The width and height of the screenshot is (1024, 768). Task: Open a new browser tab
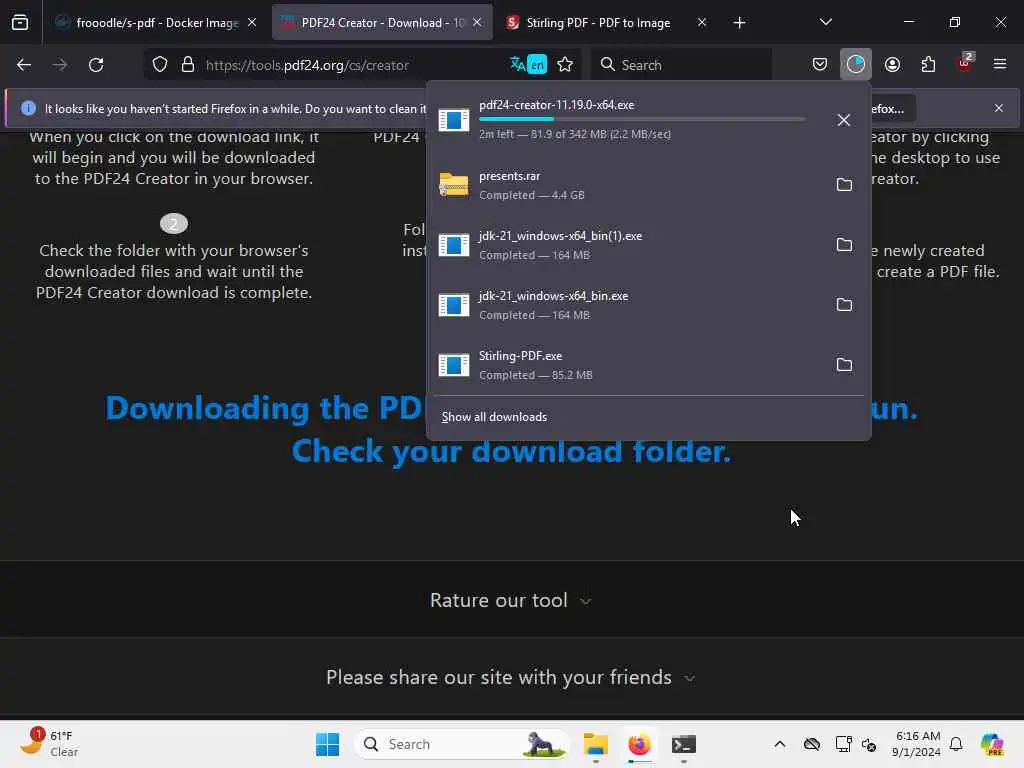(739, 23)
